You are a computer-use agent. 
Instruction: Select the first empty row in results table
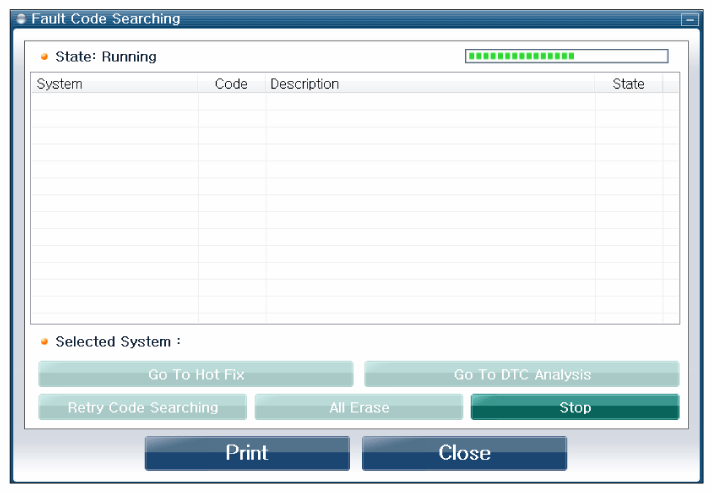pos(355,102)
